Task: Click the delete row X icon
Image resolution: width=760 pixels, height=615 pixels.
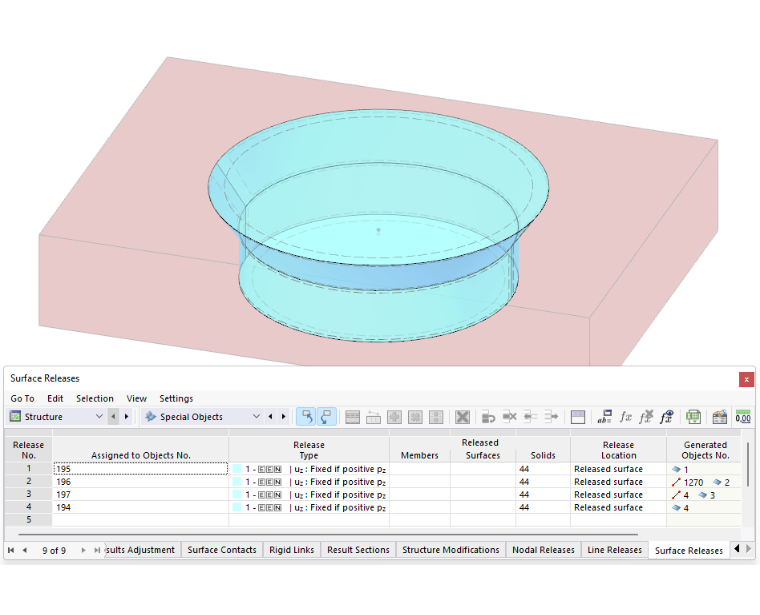Action: tap(462, 417)
